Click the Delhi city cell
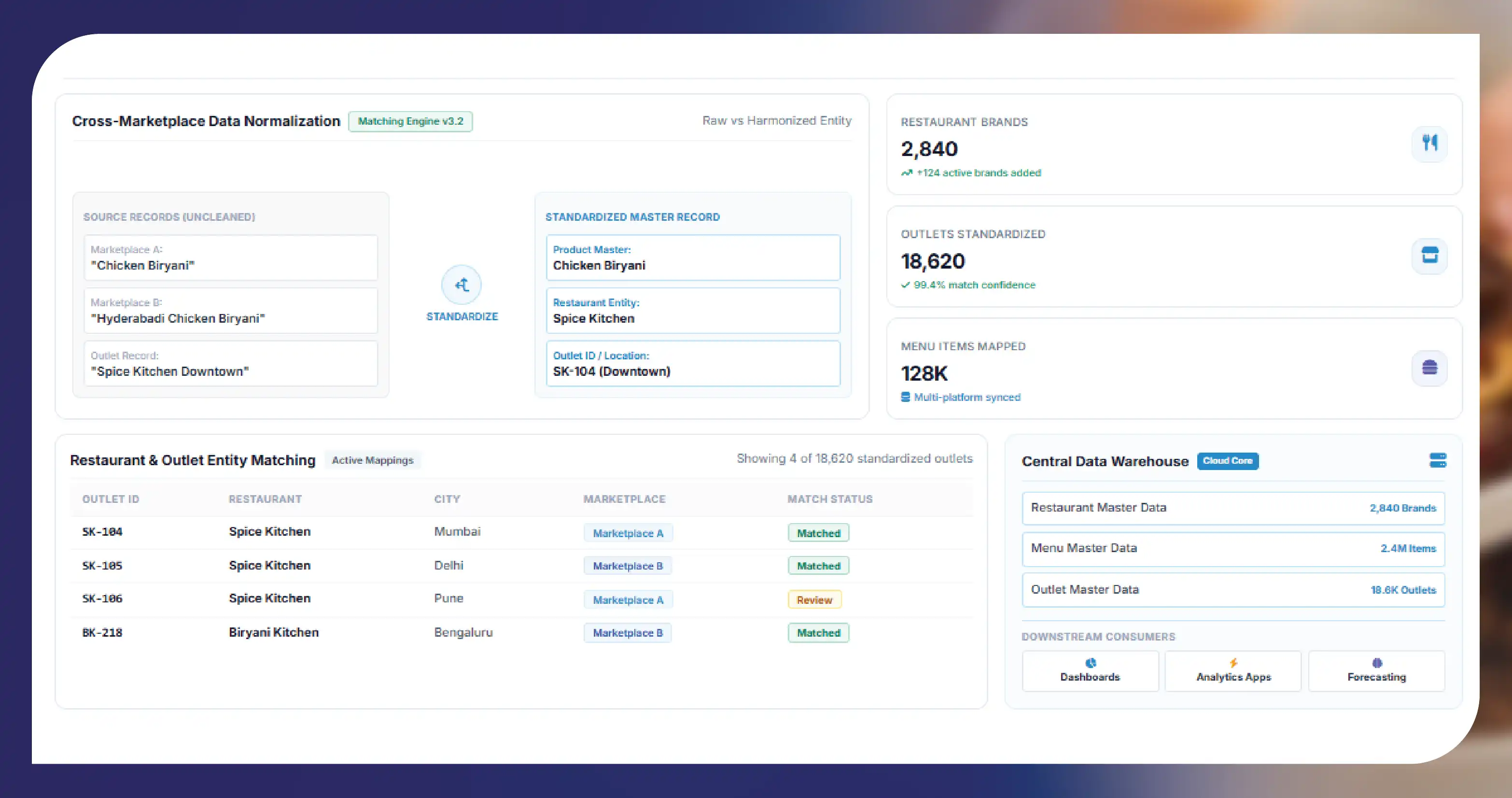This screenshot has width=1512, height=798. 448,566
